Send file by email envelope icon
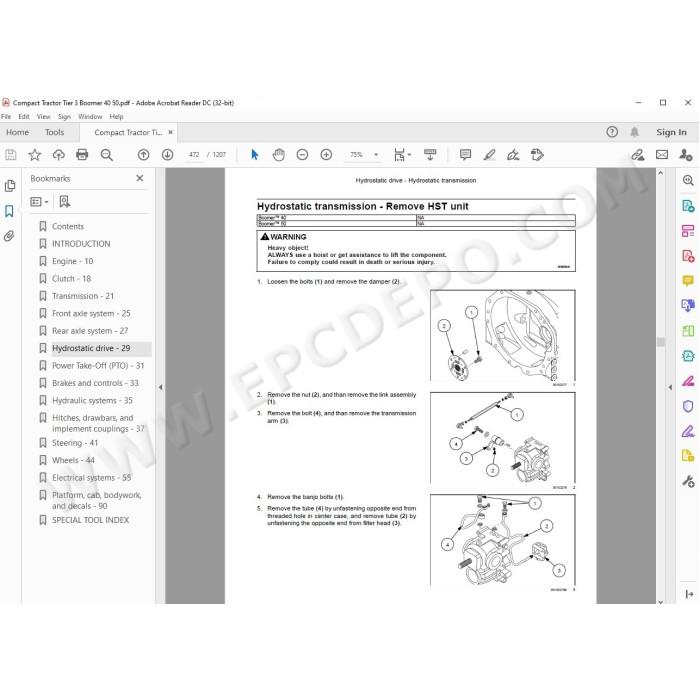The image size is (700, 700). (x=662, y=155)
